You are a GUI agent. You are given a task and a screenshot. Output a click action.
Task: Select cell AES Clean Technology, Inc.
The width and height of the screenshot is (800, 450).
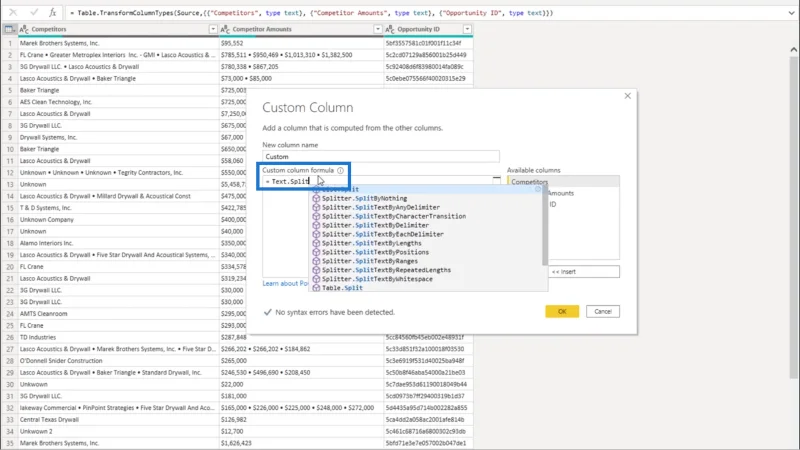(x=118, y=102)
